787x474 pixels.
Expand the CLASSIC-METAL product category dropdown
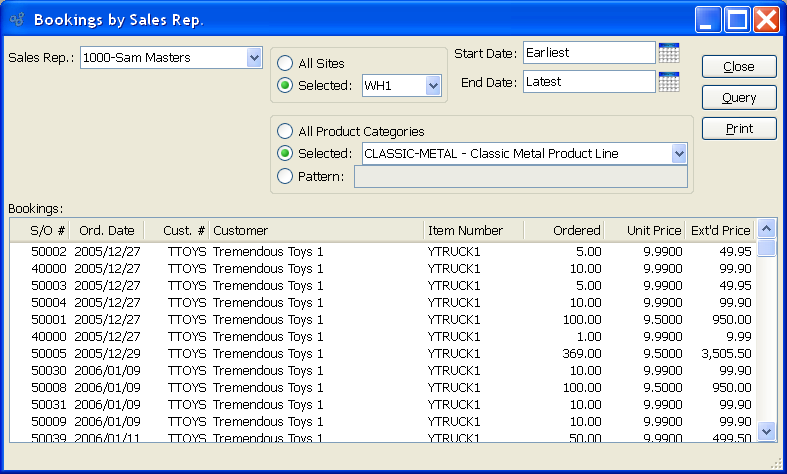click(x=679, y=154)
